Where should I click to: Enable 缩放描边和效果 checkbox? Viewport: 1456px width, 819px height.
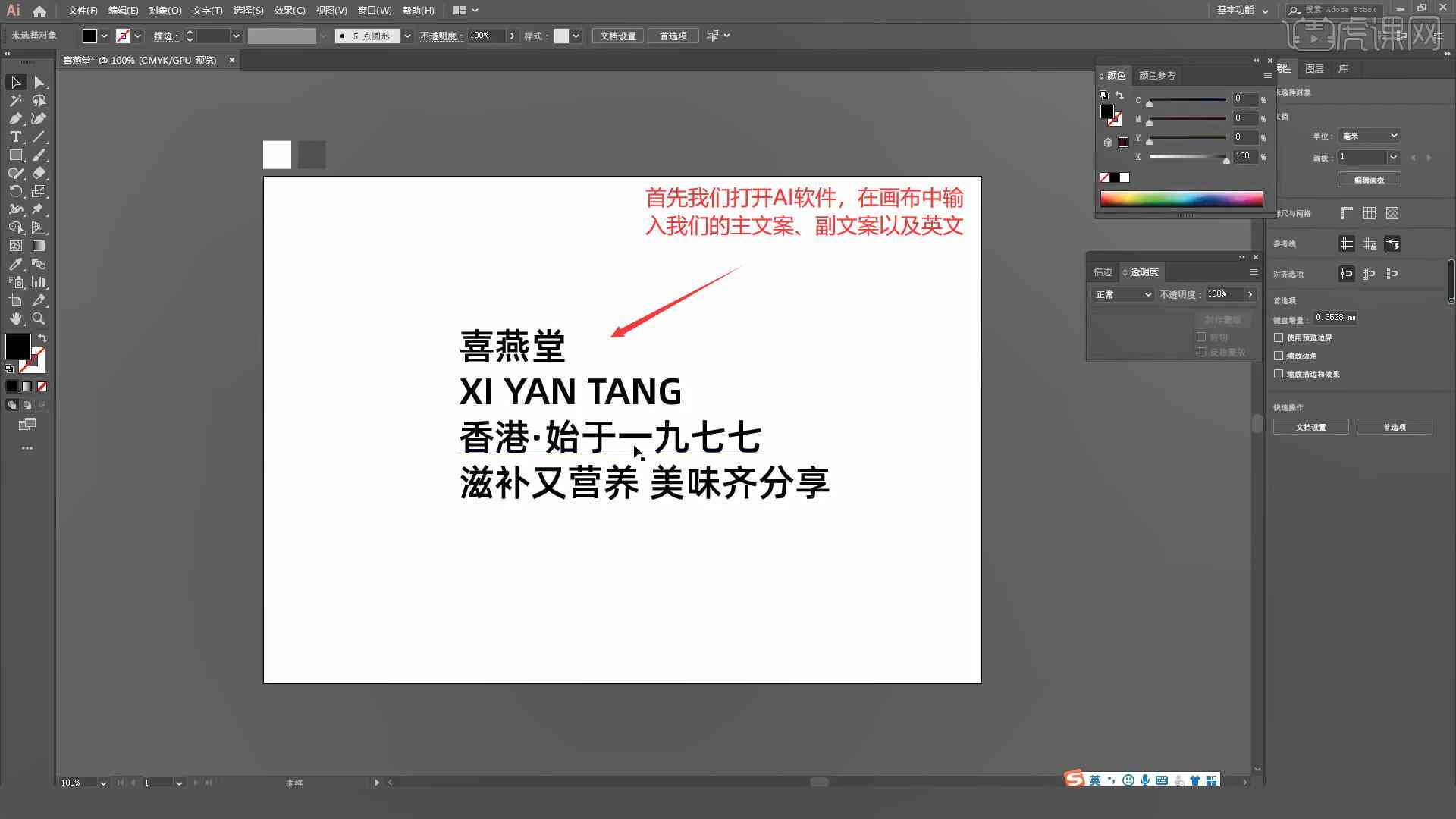pos(1279,373)
